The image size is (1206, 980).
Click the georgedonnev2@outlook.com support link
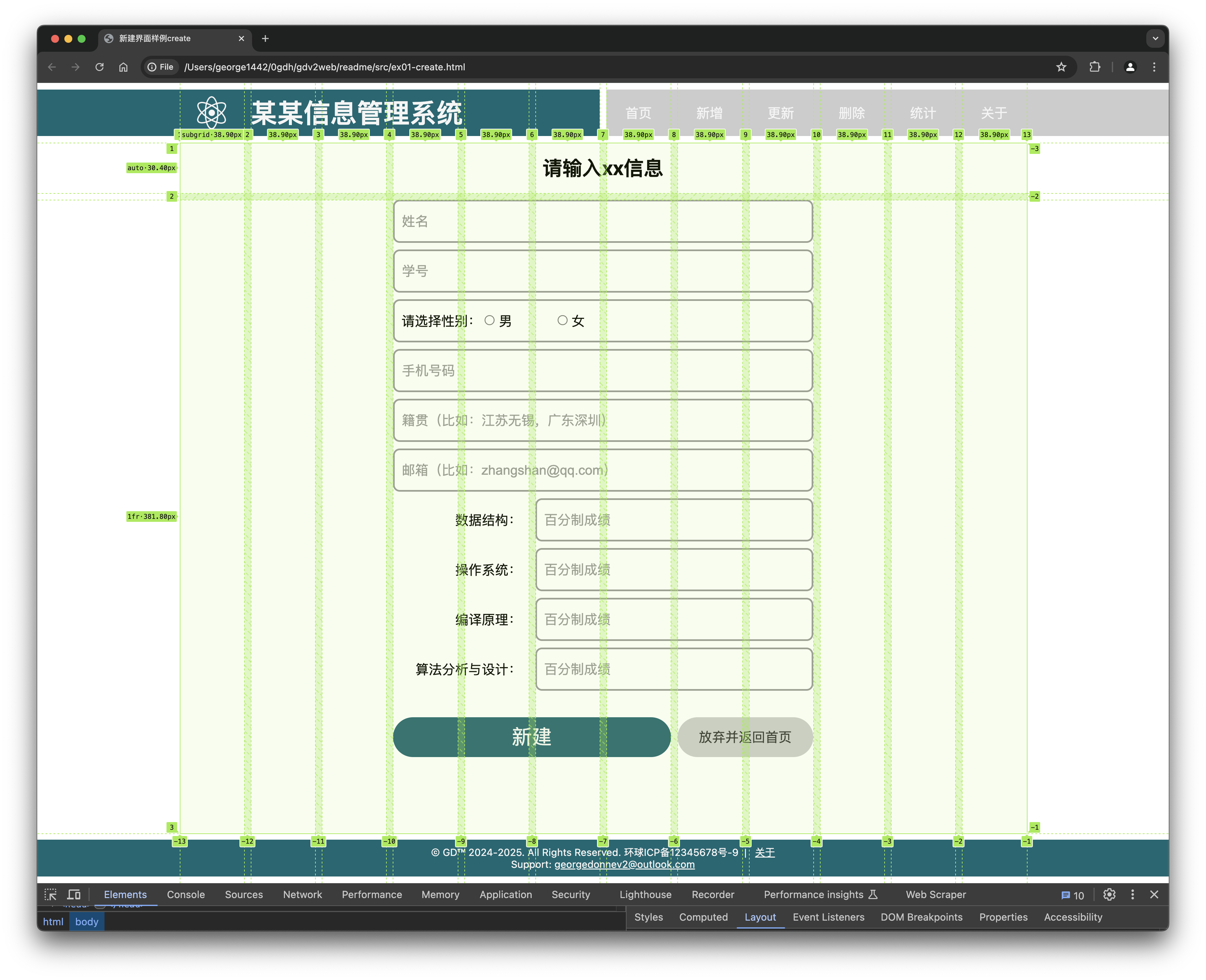tap(624, 865)
